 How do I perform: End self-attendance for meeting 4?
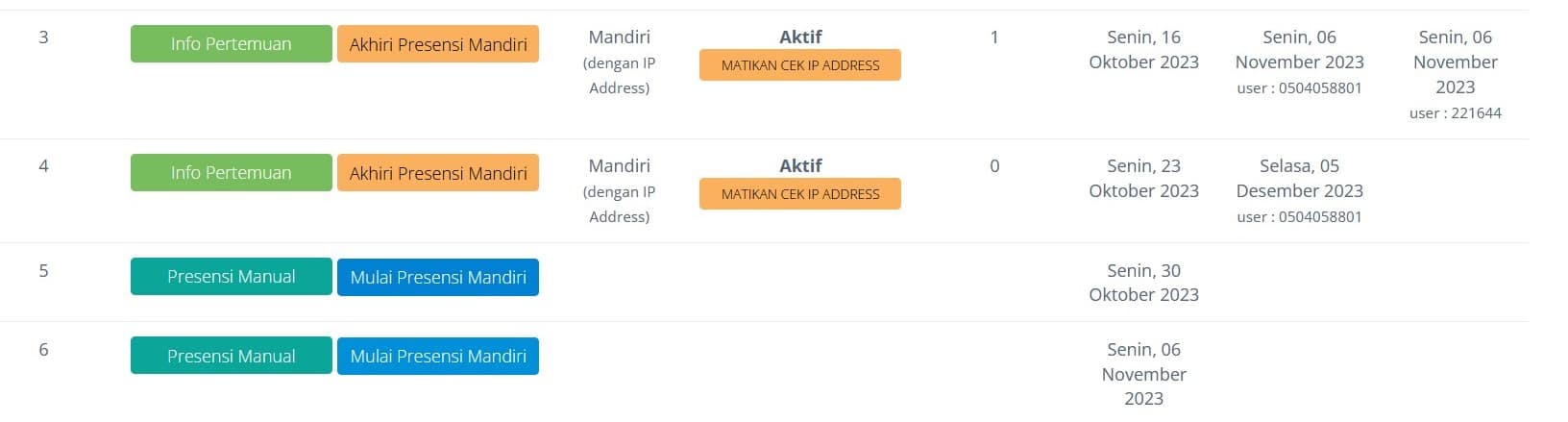tap(437, 173)
